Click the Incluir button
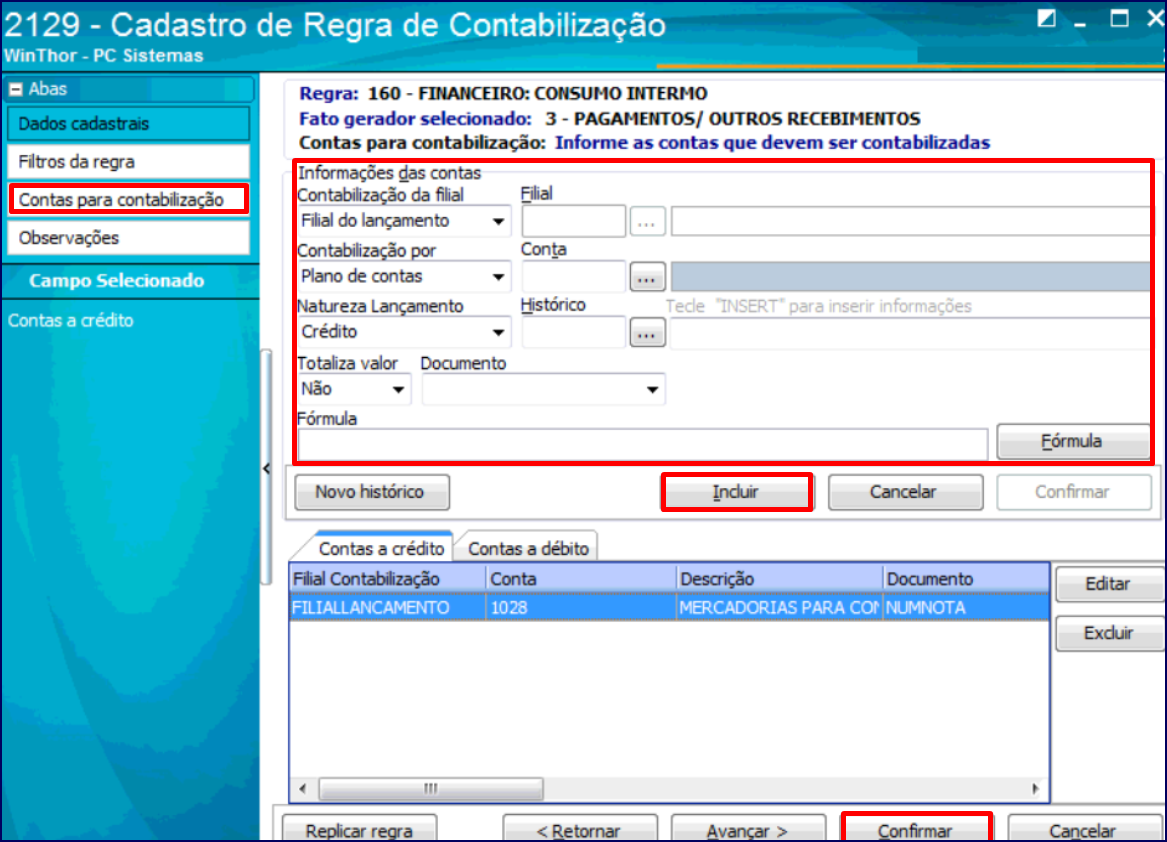Screen dimensions: 1167x842 (736, 492)
